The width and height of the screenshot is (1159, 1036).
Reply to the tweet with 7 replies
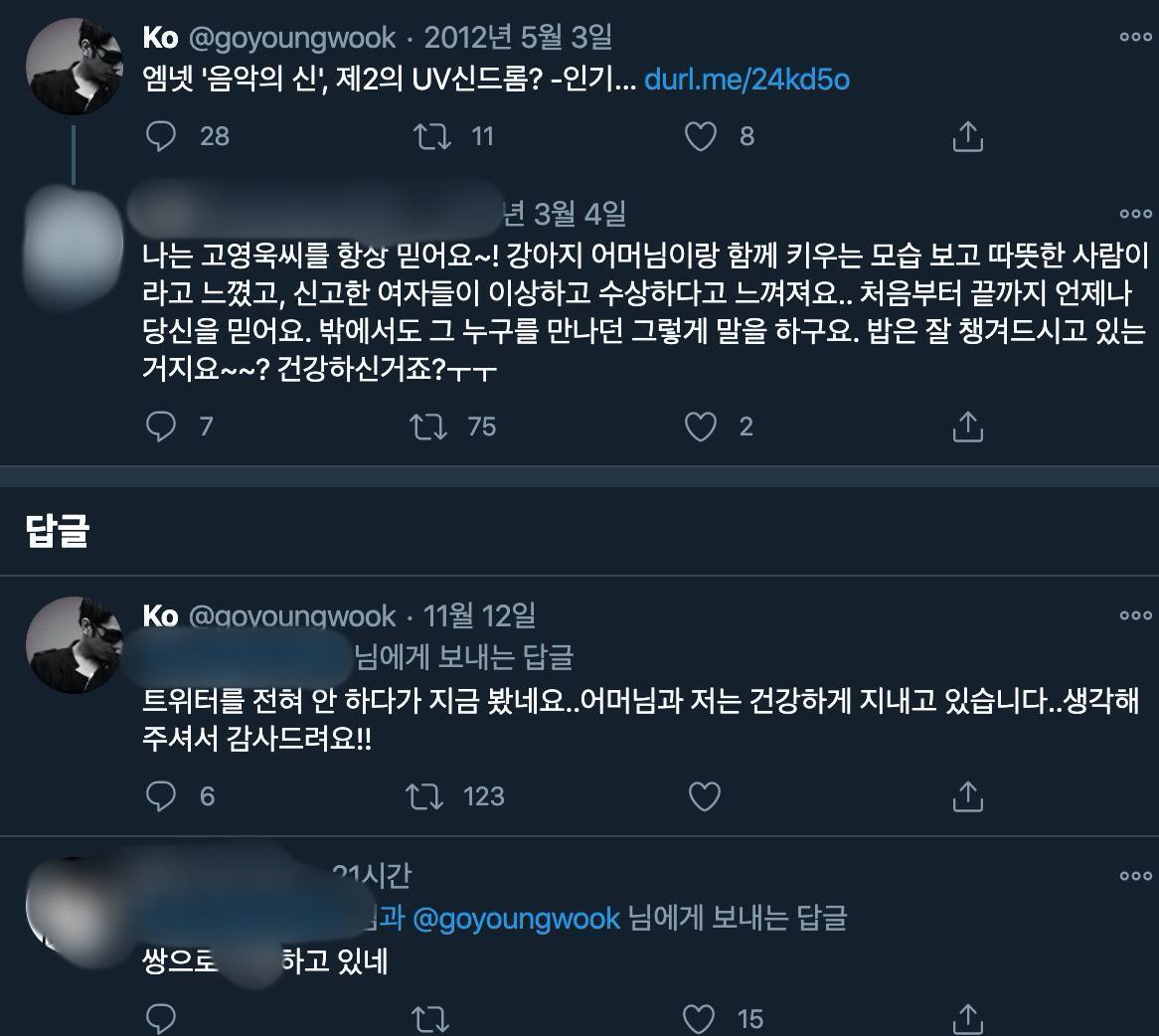tap(160, 426)
